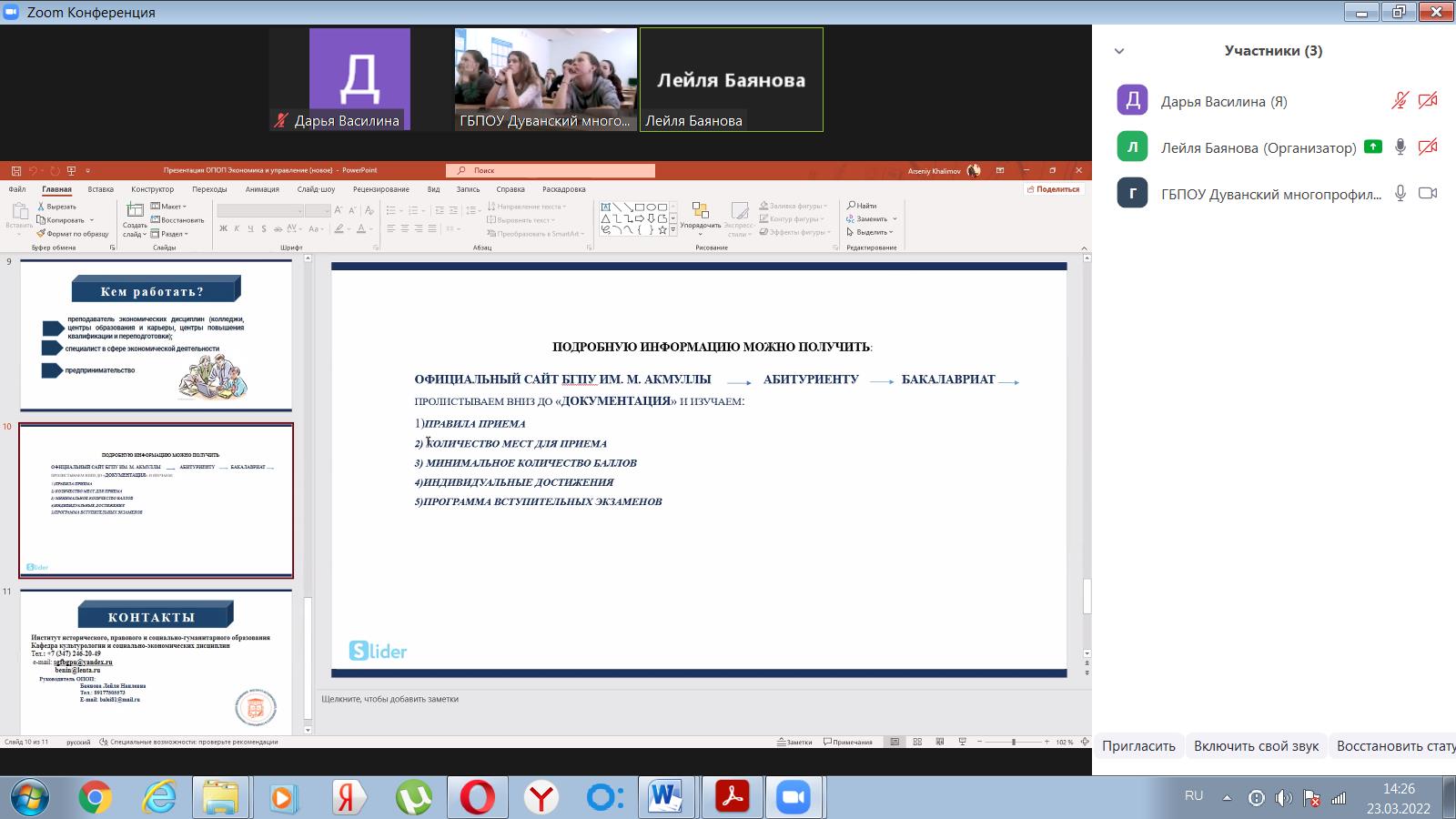Launch Google Chrome from the taskbar

point(95,798)
